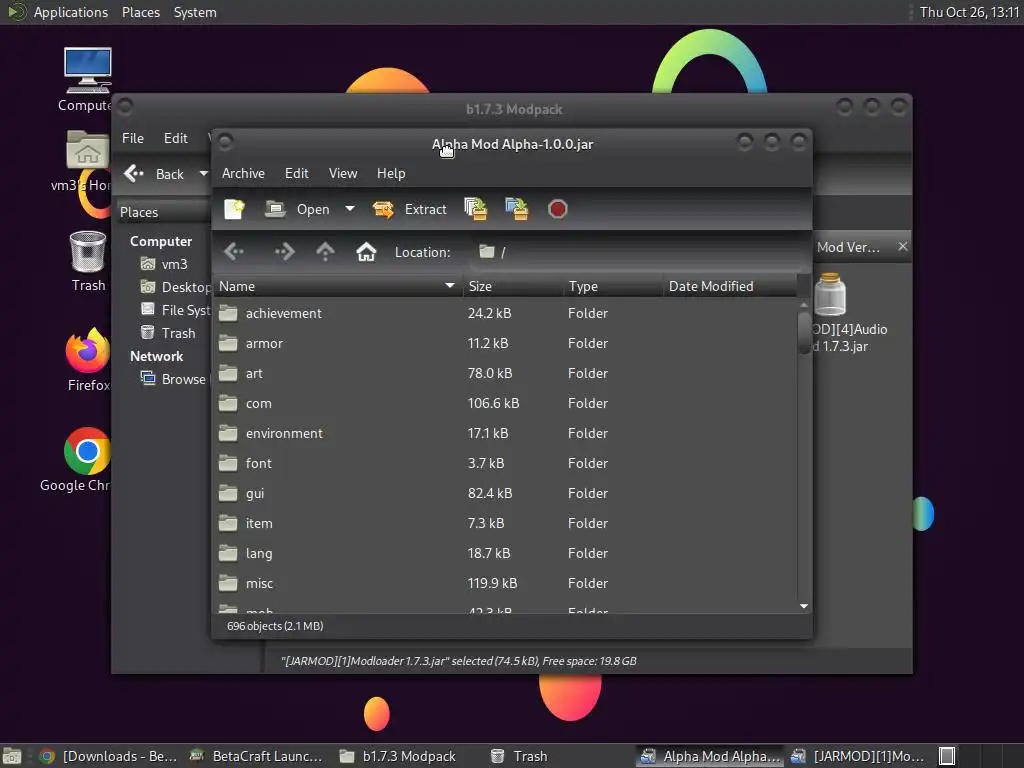Select the com folder

tap(505, 404)
